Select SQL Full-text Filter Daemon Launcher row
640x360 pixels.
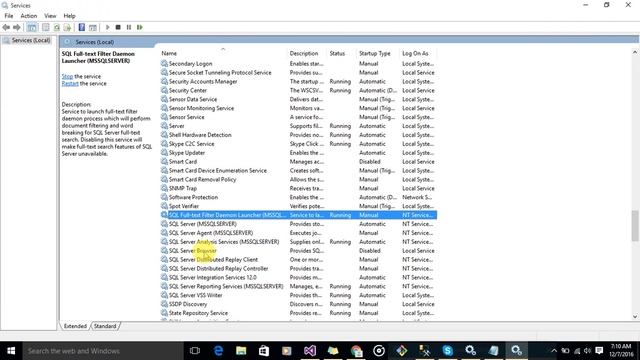298,215
